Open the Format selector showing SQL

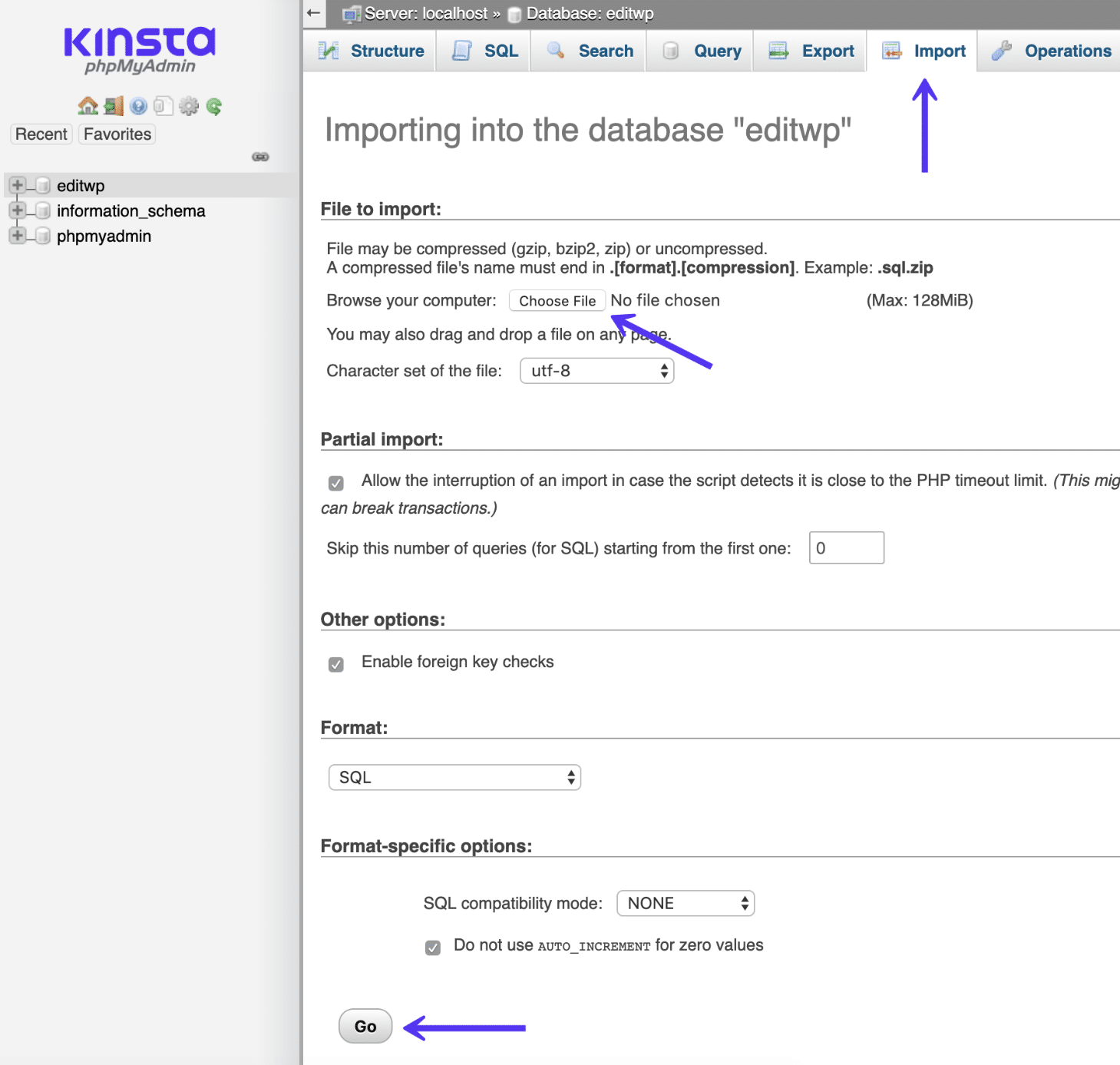[x=454, y=777]
